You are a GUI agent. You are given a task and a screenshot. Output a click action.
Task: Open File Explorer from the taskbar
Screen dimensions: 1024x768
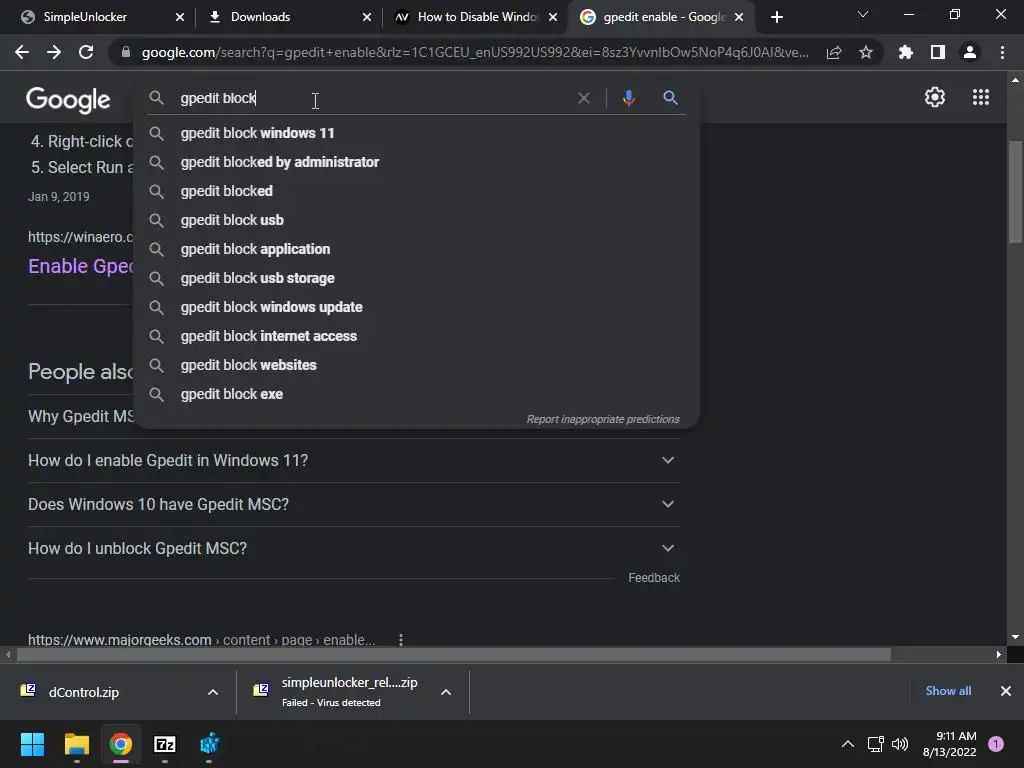pos(76,744)
